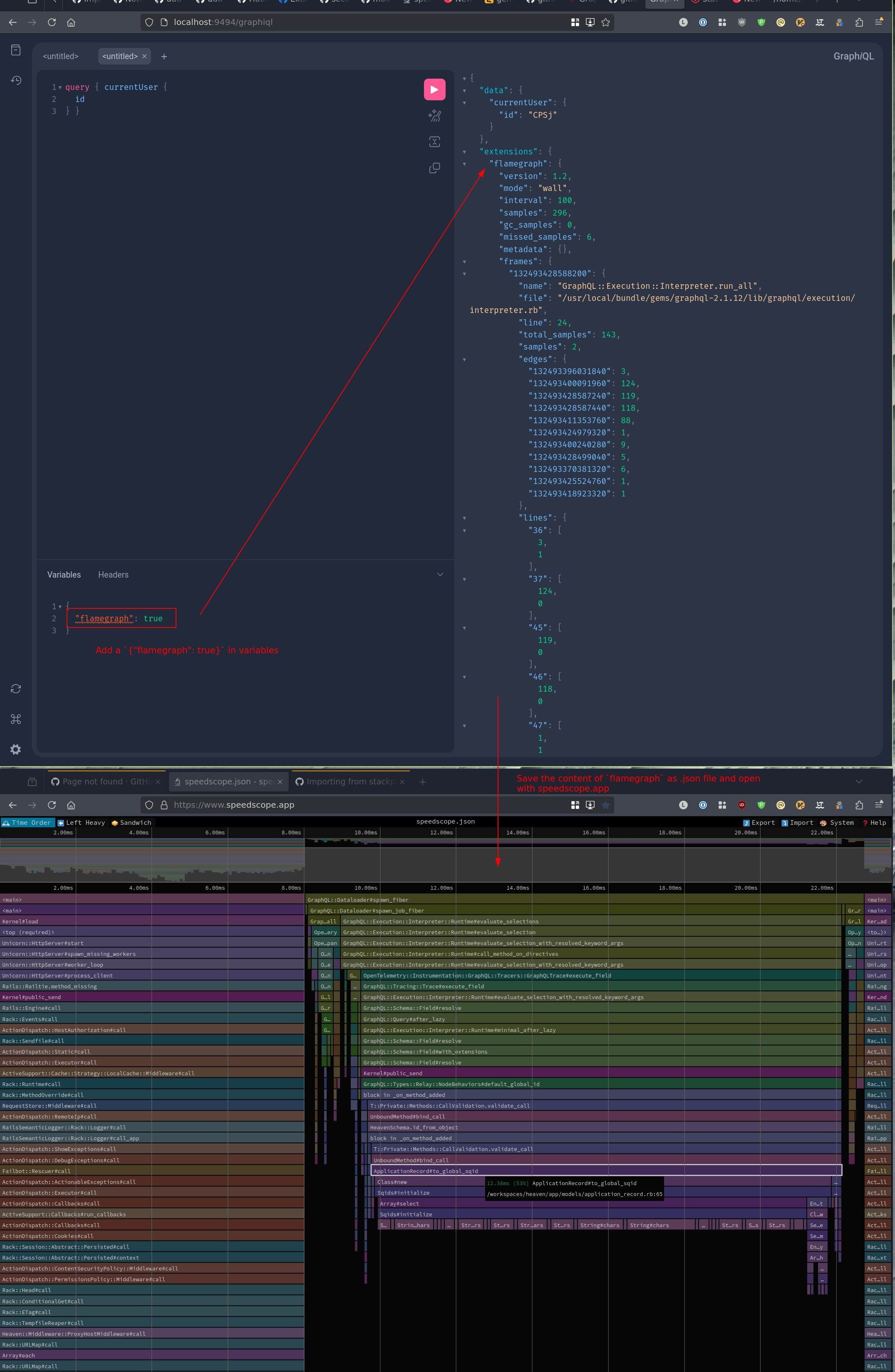
Task: Enable the Sandwich view in speedscope
Action: (x=131, y=823)
